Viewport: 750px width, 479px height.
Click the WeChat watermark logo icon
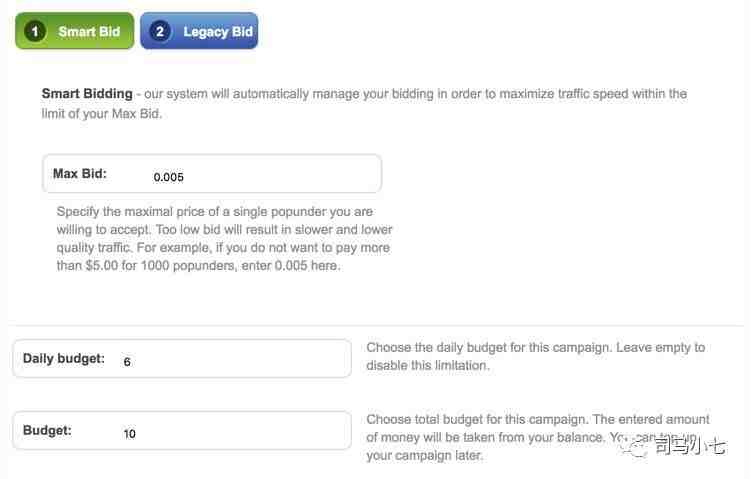pyautogui.click(x=635, y=448)
